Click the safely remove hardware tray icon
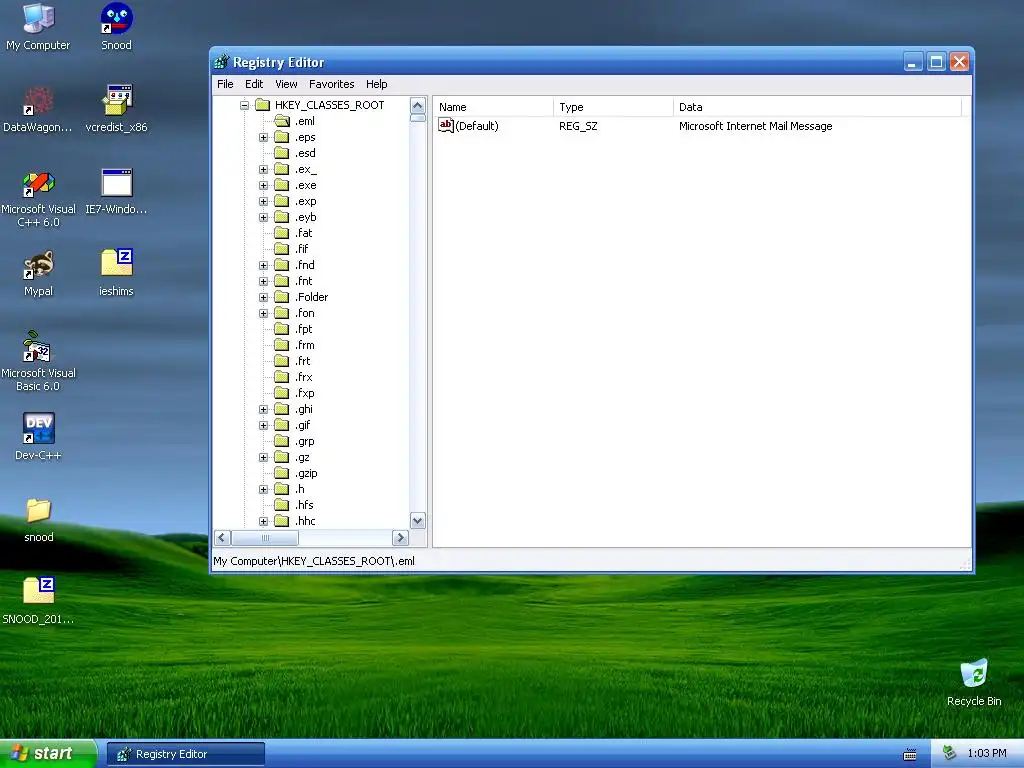Viewport: 1024px width, 768px height. pyautogui.click(x=949, y=753)
